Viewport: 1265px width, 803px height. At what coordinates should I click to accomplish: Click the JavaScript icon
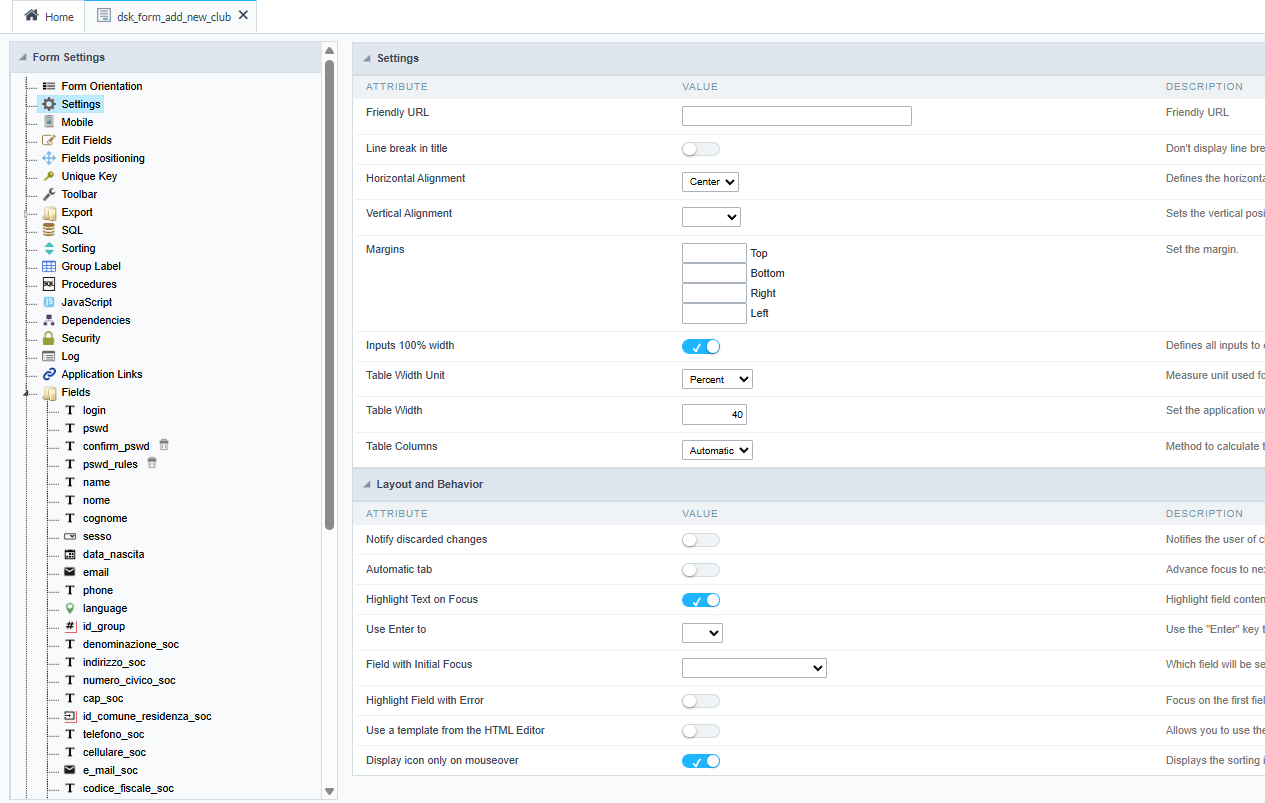(49, 302)
